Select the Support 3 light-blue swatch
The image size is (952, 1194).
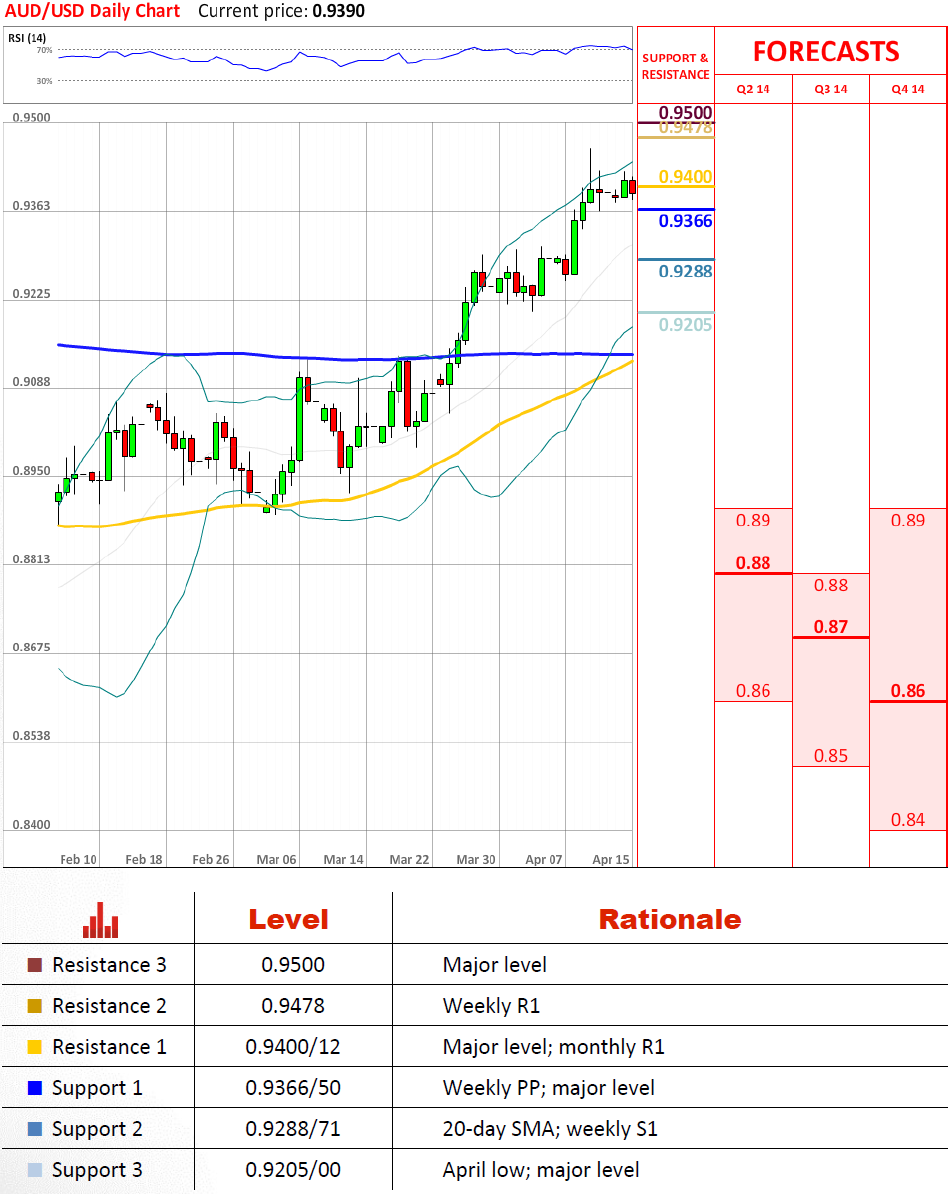[34, 1170]
